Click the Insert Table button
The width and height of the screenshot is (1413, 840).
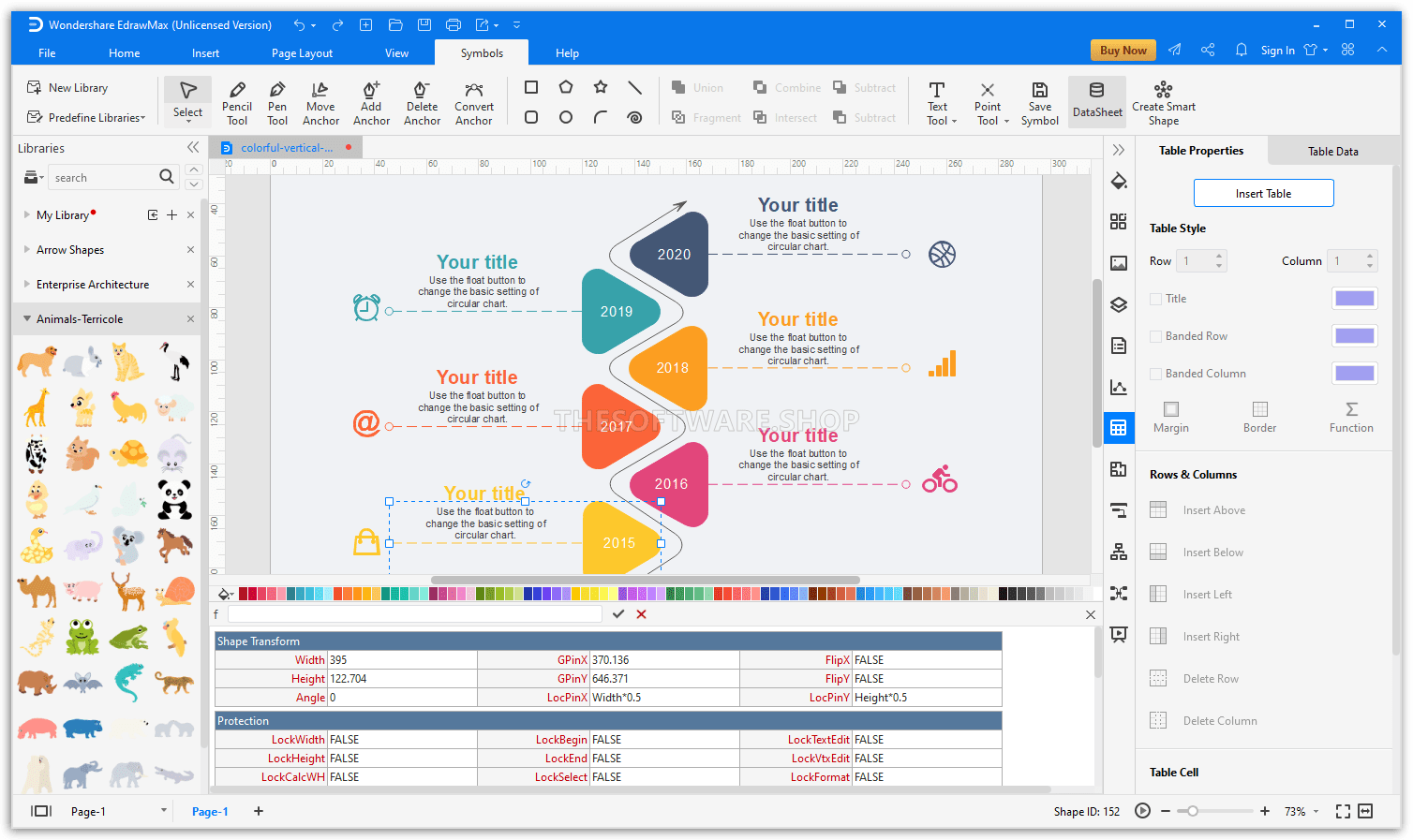point(1263,194)
